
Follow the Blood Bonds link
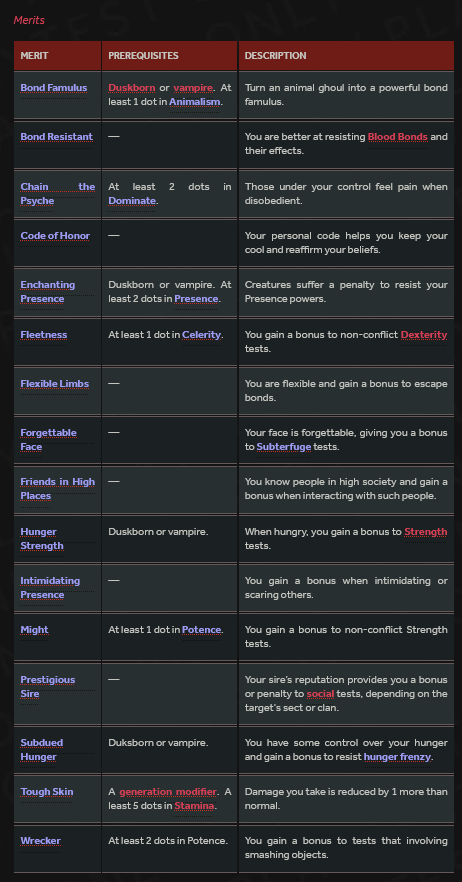398,137
